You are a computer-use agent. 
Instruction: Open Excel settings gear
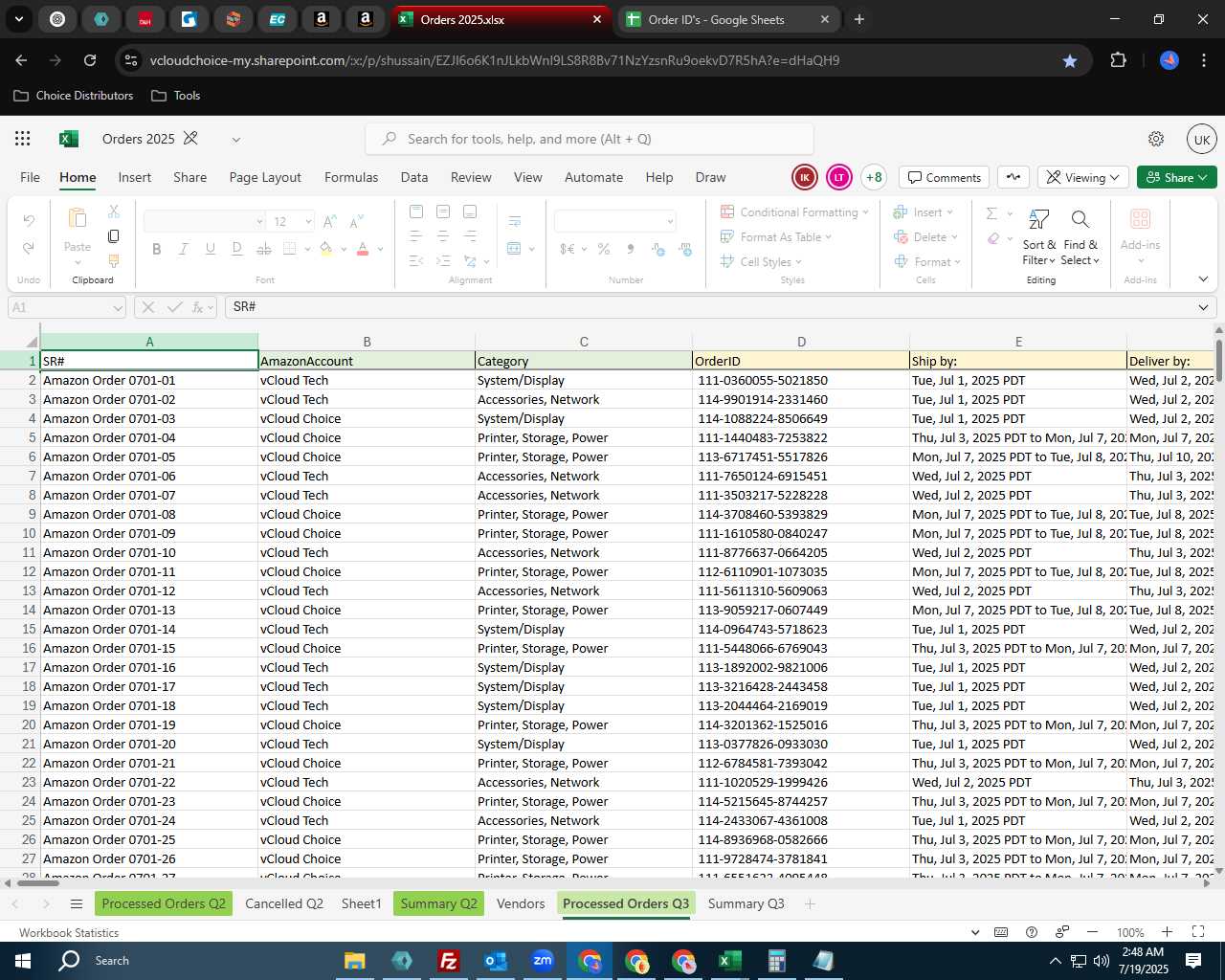pyautogui.click(x=1156, y=139)
